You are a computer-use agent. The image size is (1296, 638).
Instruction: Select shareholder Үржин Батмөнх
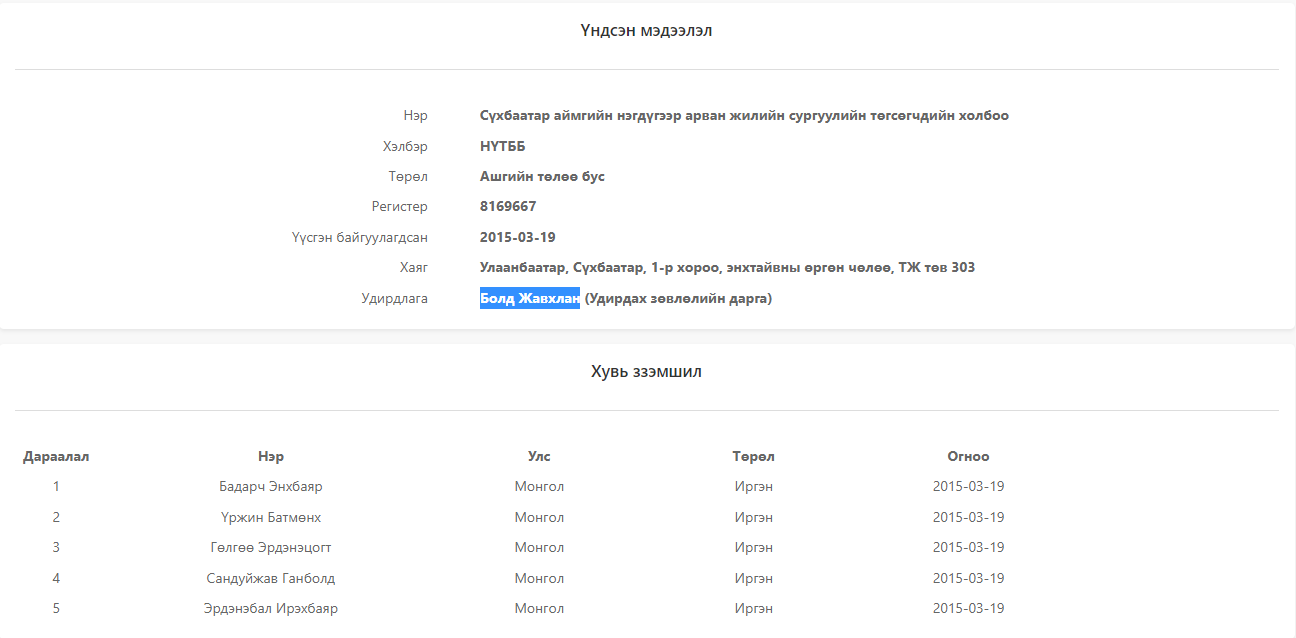[x=270, y=517]
